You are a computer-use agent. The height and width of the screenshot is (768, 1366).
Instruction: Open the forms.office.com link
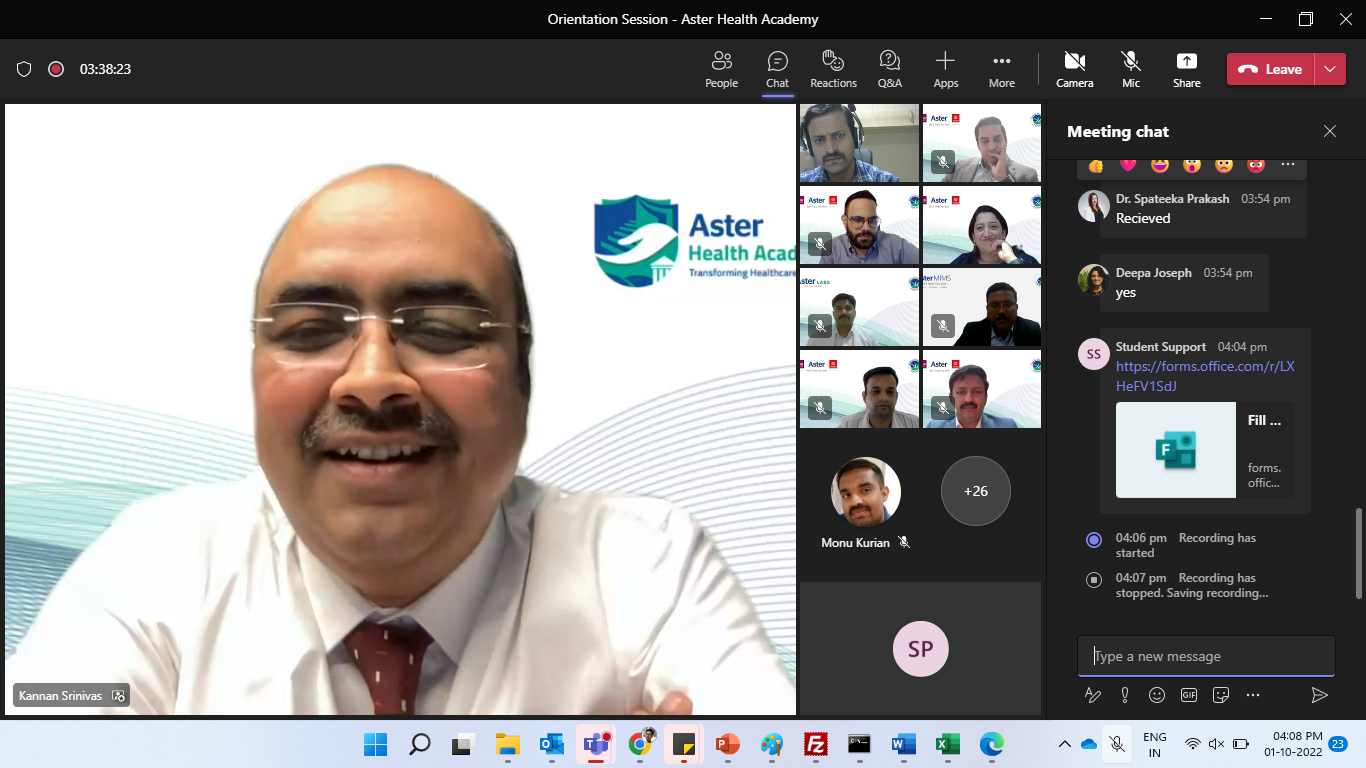tap(1204, 376)
